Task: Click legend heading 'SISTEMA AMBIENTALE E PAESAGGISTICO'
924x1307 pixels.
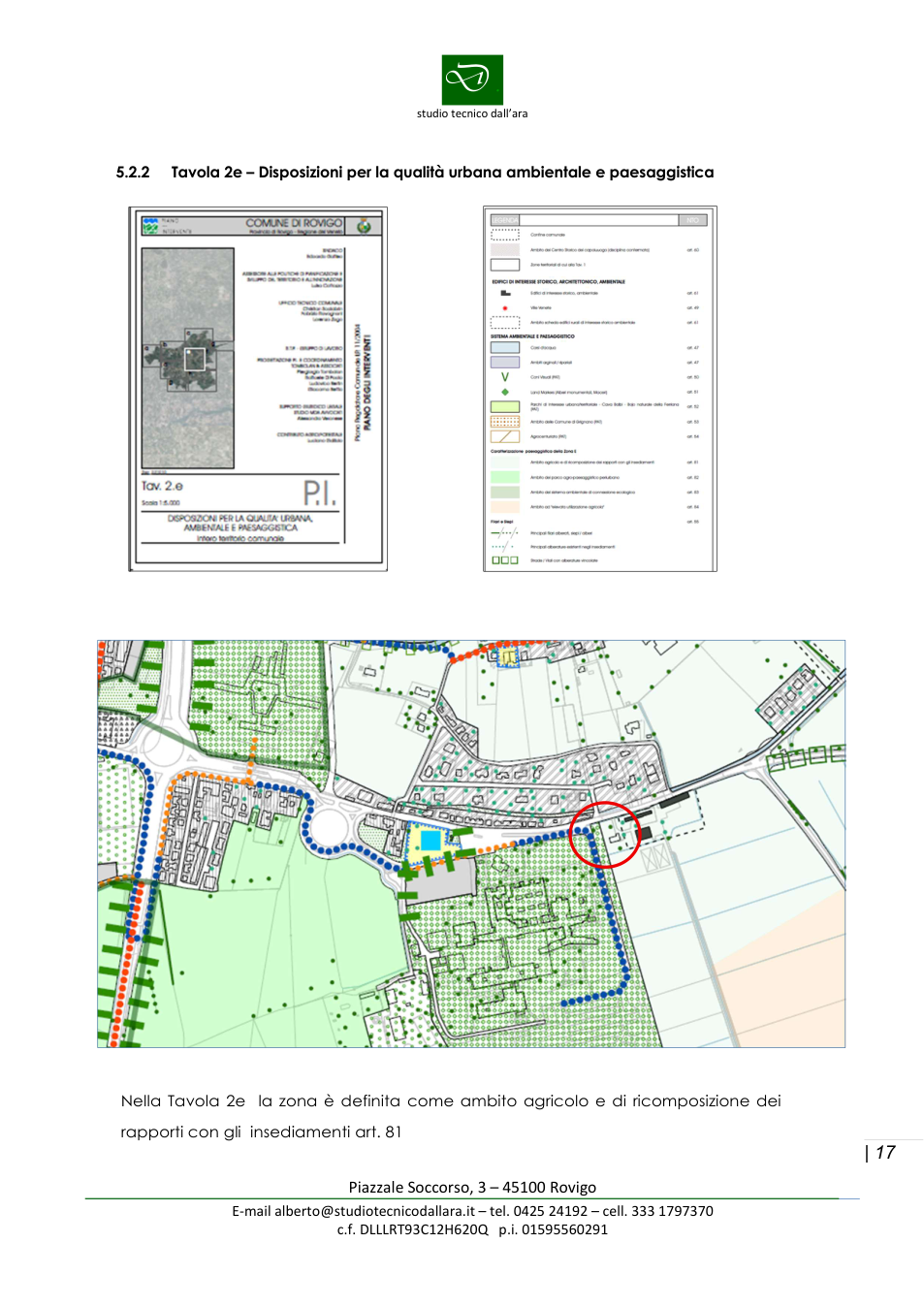Action: point(532,336)
